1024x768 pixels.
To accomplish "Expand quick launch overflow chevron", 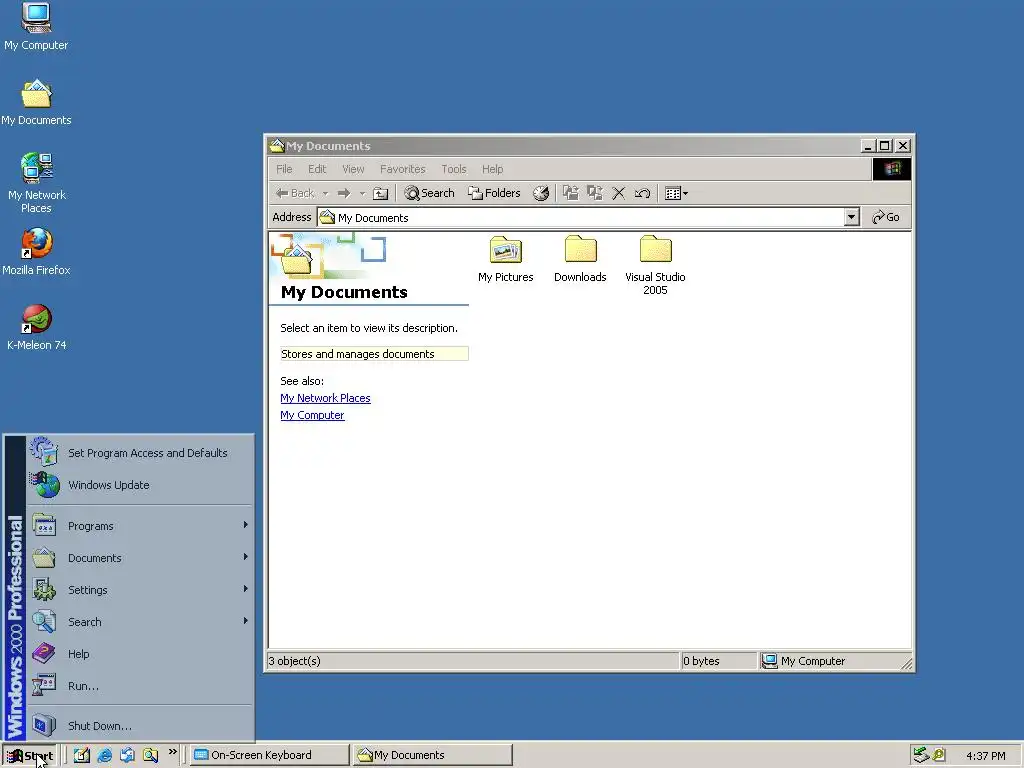I will [x=172, y=752].
